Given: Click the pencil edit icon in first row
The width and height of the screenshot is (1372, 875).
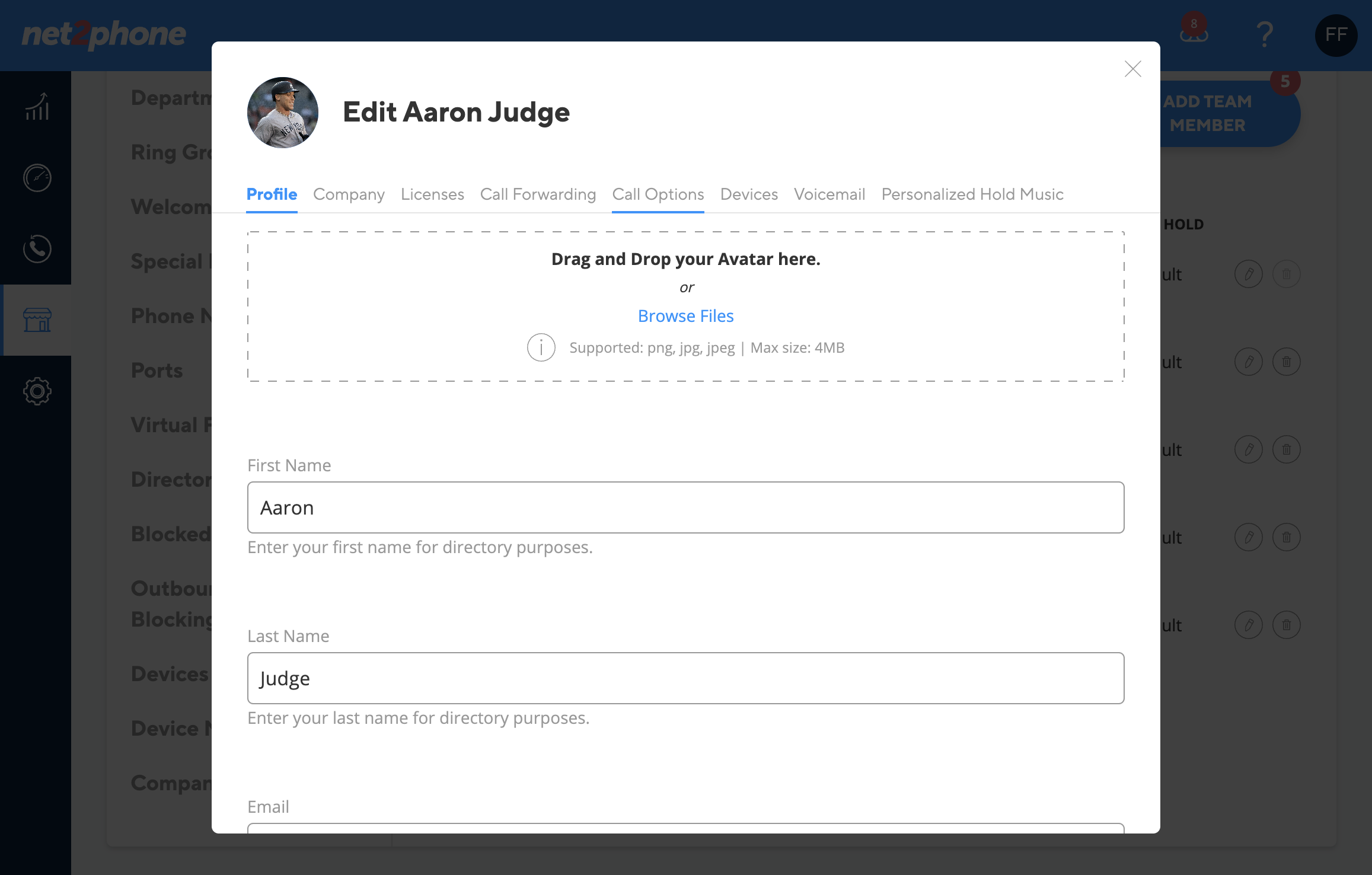Looking at the screenshot, I should [x=1248, y=274].
